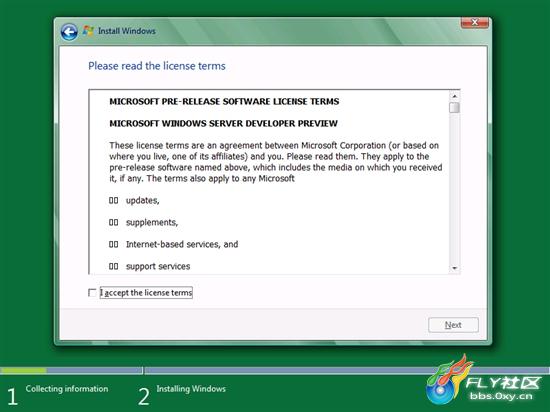Click the 'Install Windows' title text

(127, 31)
